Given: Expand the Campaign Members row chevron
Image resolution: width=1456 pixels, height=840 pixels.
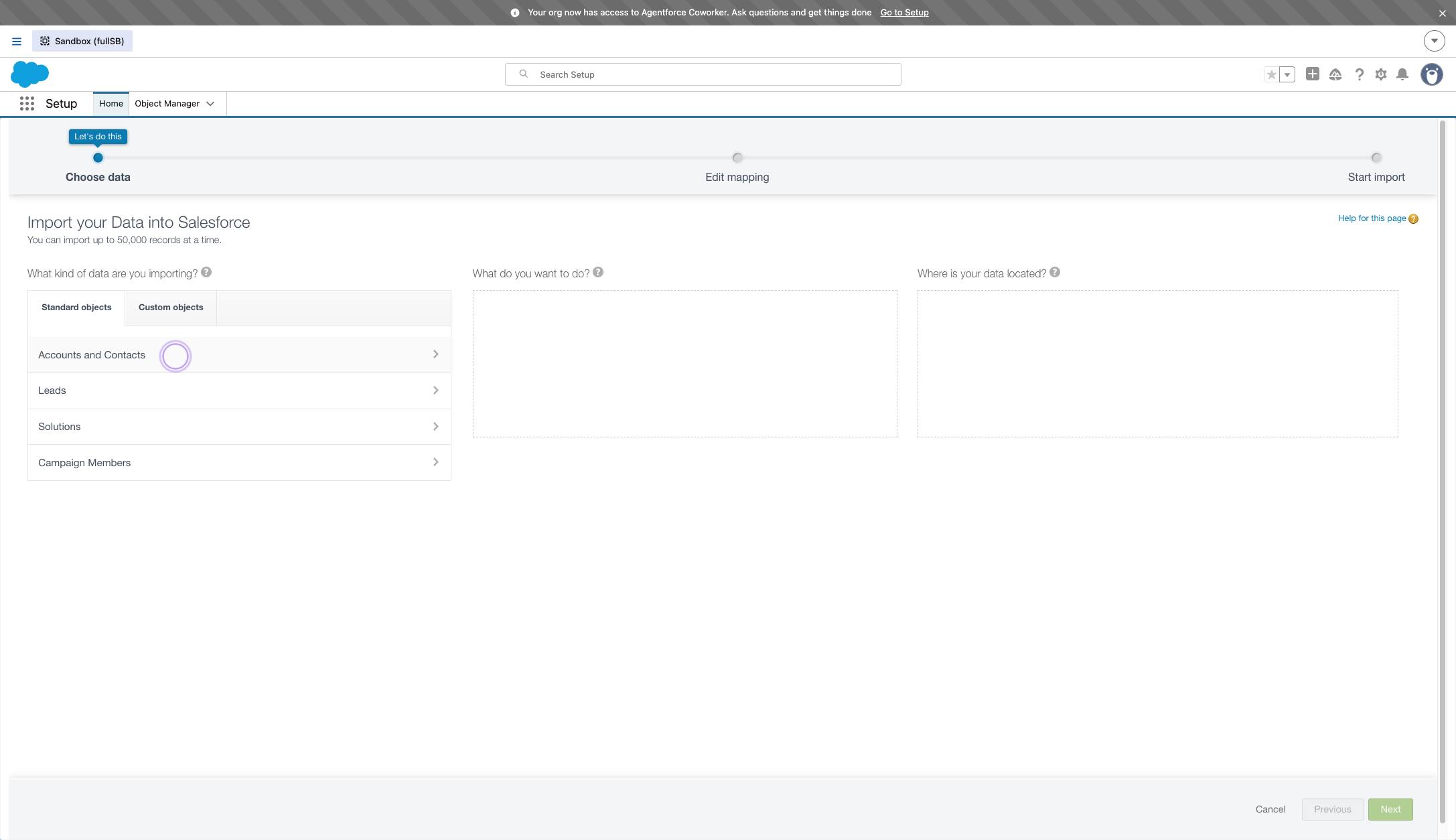Looking at the screenshot, I should pyautogui.click(x=435, y=462).
